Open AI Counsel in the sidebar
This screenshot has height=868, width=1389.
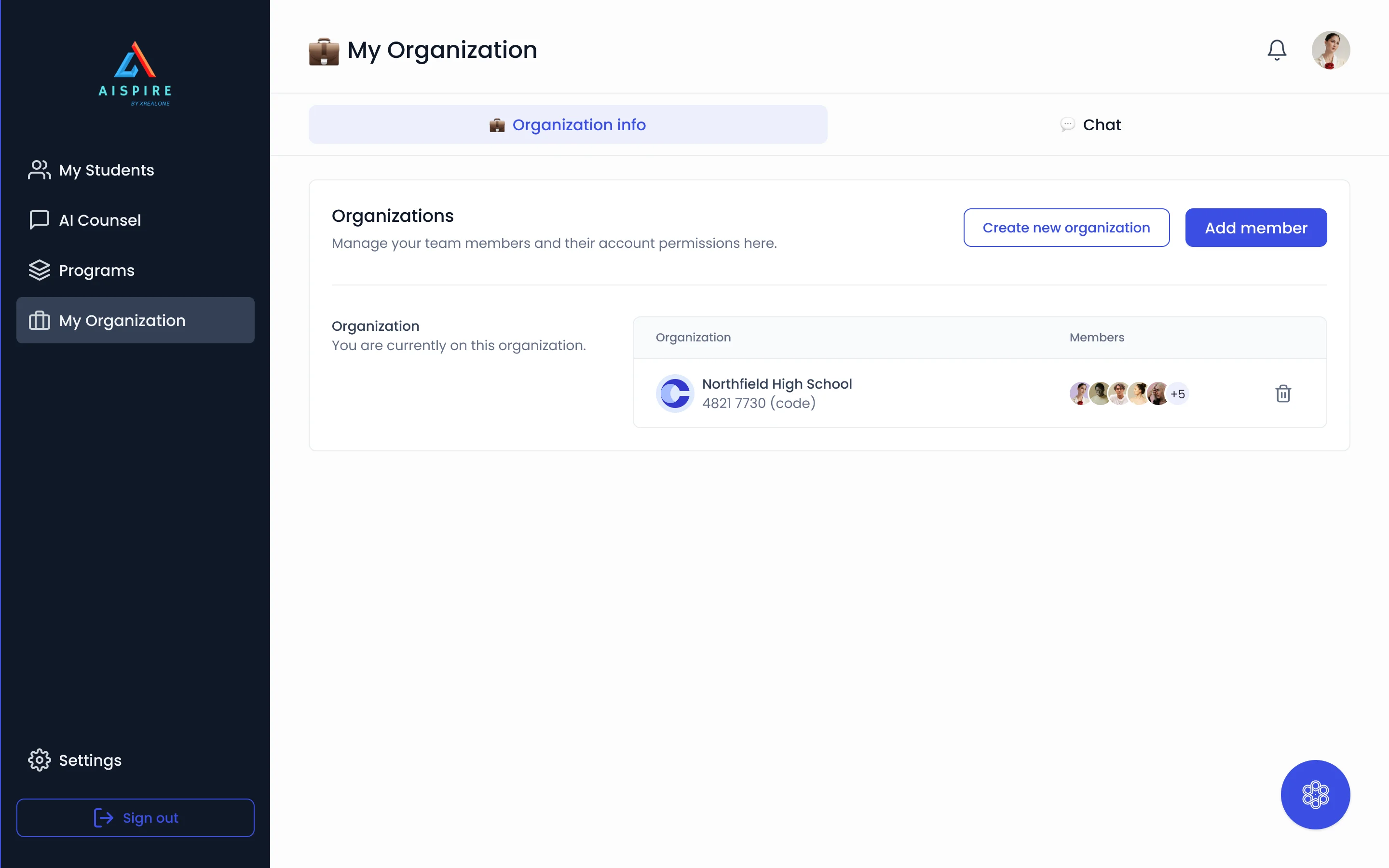pyautogui.click(x=135, y=220)
